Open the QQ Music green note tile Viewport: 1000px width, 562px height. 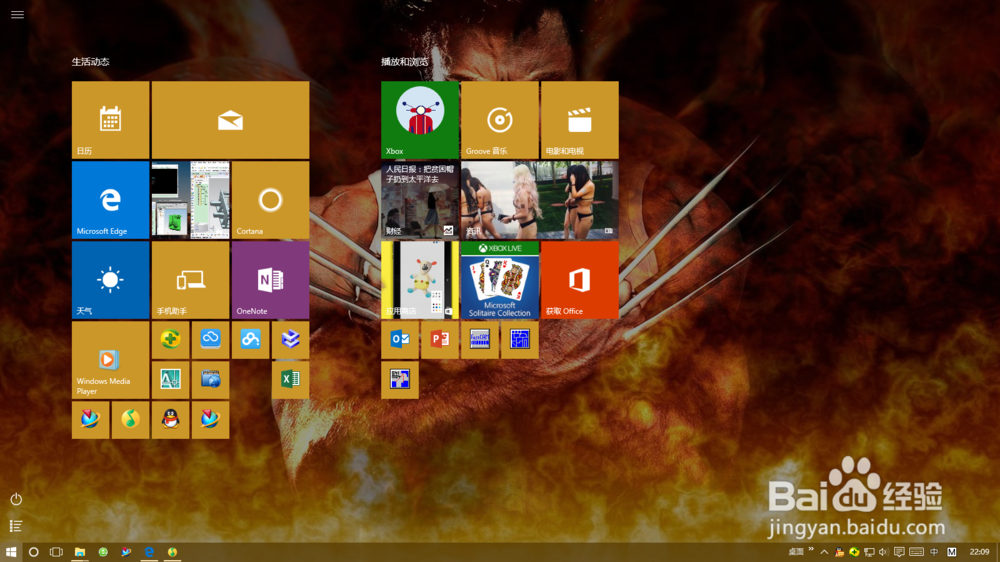pos(130,420)
